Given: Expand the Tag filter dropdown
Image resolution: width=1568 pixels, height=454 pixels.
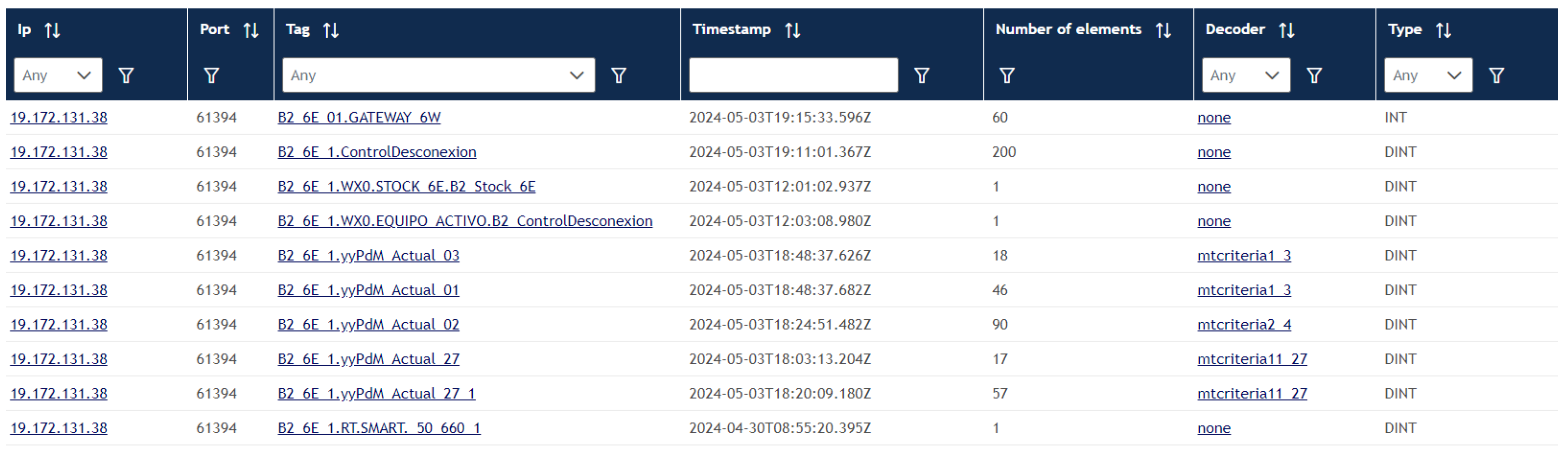Looking at the screenshot, I should pos(438,75).
